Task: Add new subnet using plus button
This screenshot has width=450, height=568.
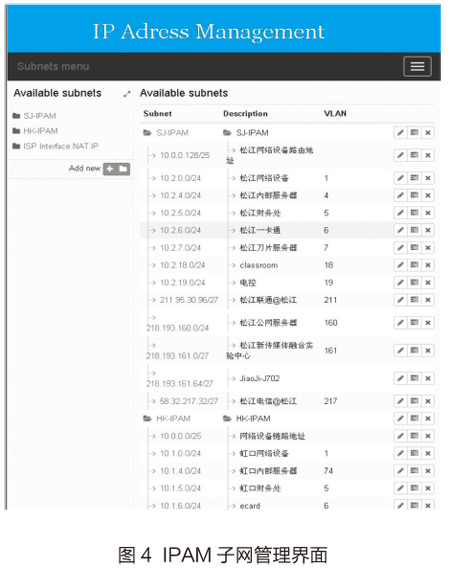Action: click(x=110, y=169)
